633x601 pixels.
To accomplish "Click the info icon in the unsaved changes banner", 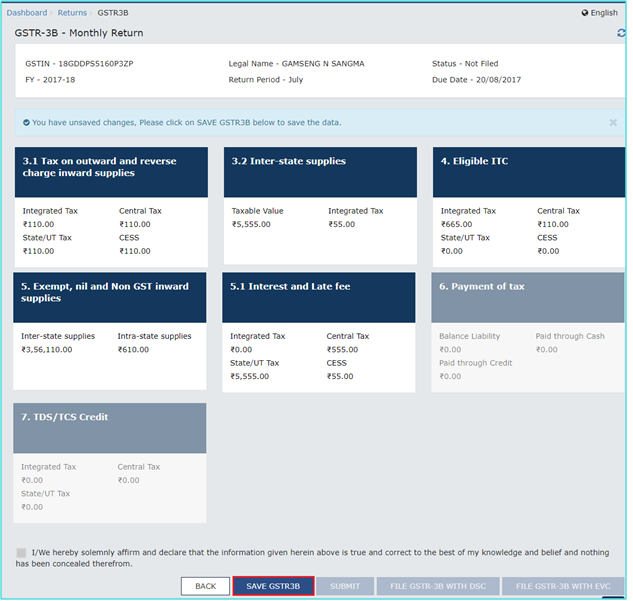I will click(25, 123).
